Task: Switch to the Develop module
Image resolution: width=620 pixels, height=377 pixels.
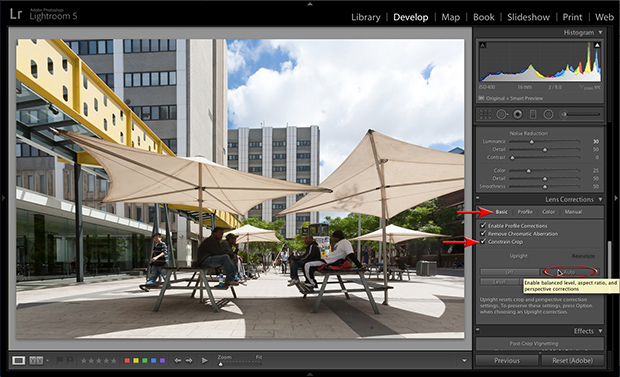Action: point(410,17)
